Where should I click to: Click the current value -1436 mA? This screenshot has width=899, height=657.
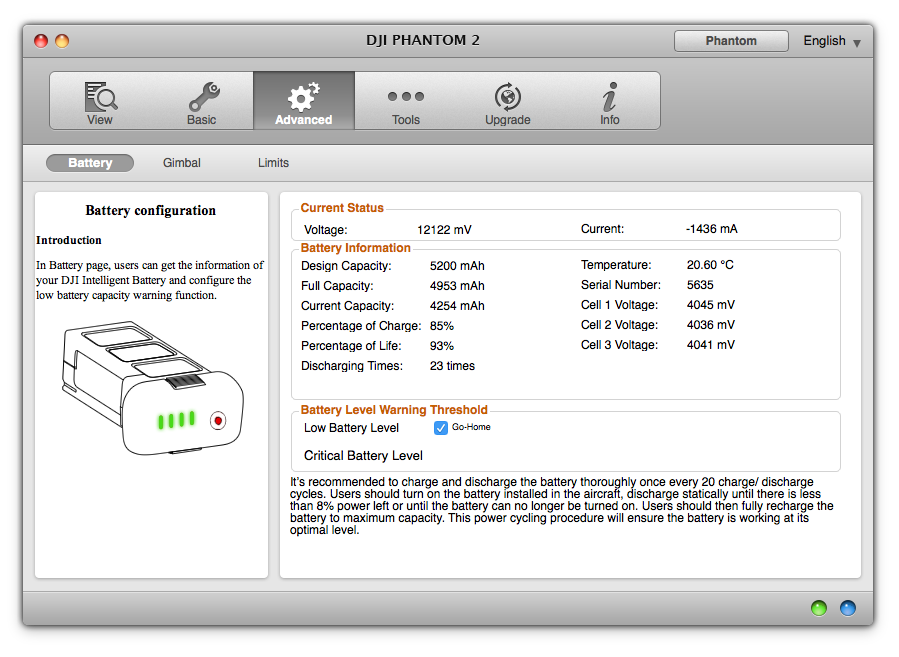coord(712,229)
